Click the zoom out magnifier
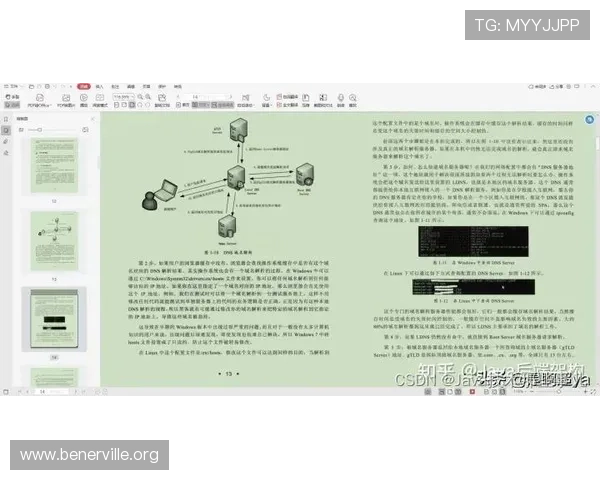The image size is (600, 480). pyautogui.click(x=140, y=97)
